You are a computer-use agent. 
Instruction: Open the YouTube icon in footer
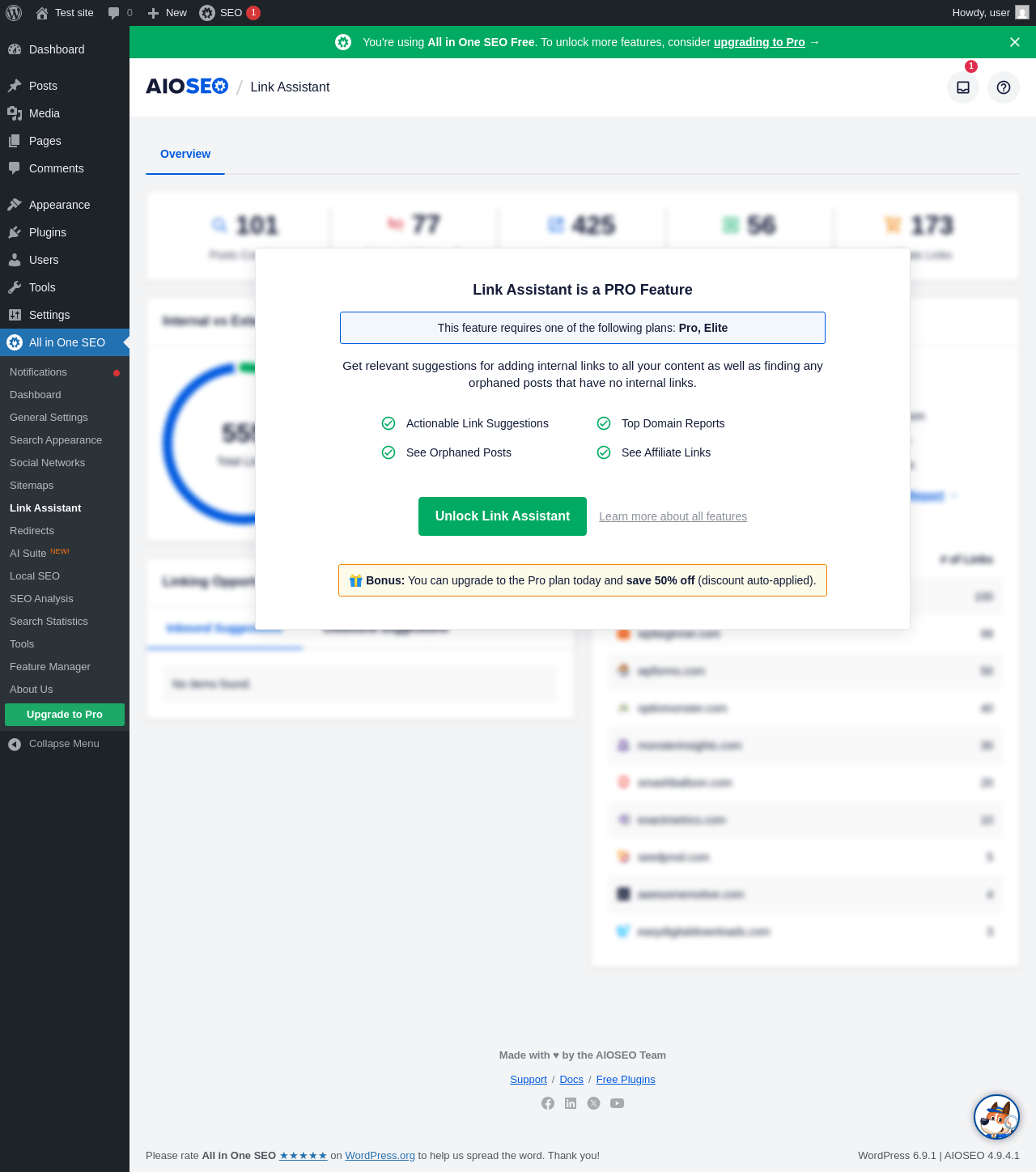tap(617, 1103)
